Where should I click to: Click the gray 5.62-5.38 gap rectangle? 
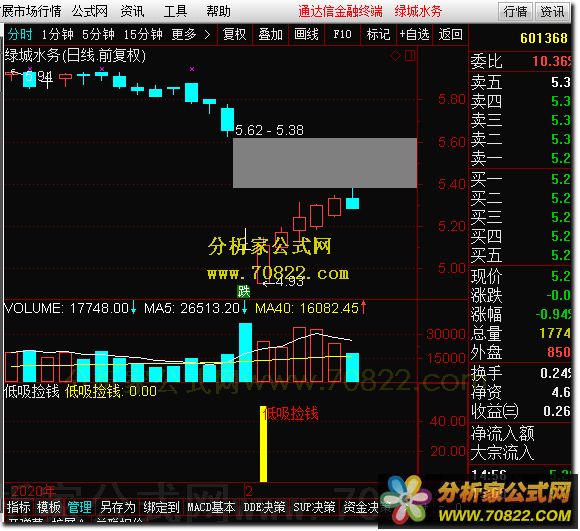click(x=325, y=163)
